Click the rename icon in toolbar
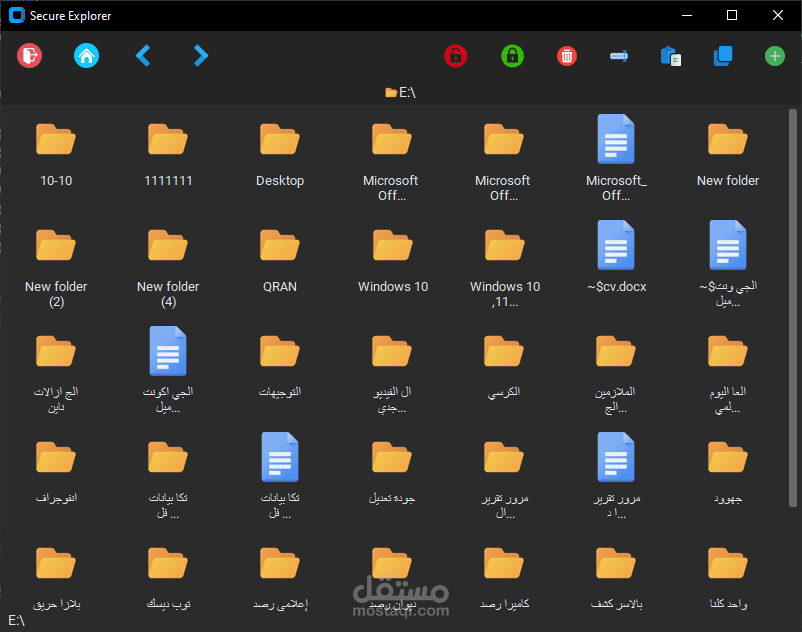 (619, 56)
